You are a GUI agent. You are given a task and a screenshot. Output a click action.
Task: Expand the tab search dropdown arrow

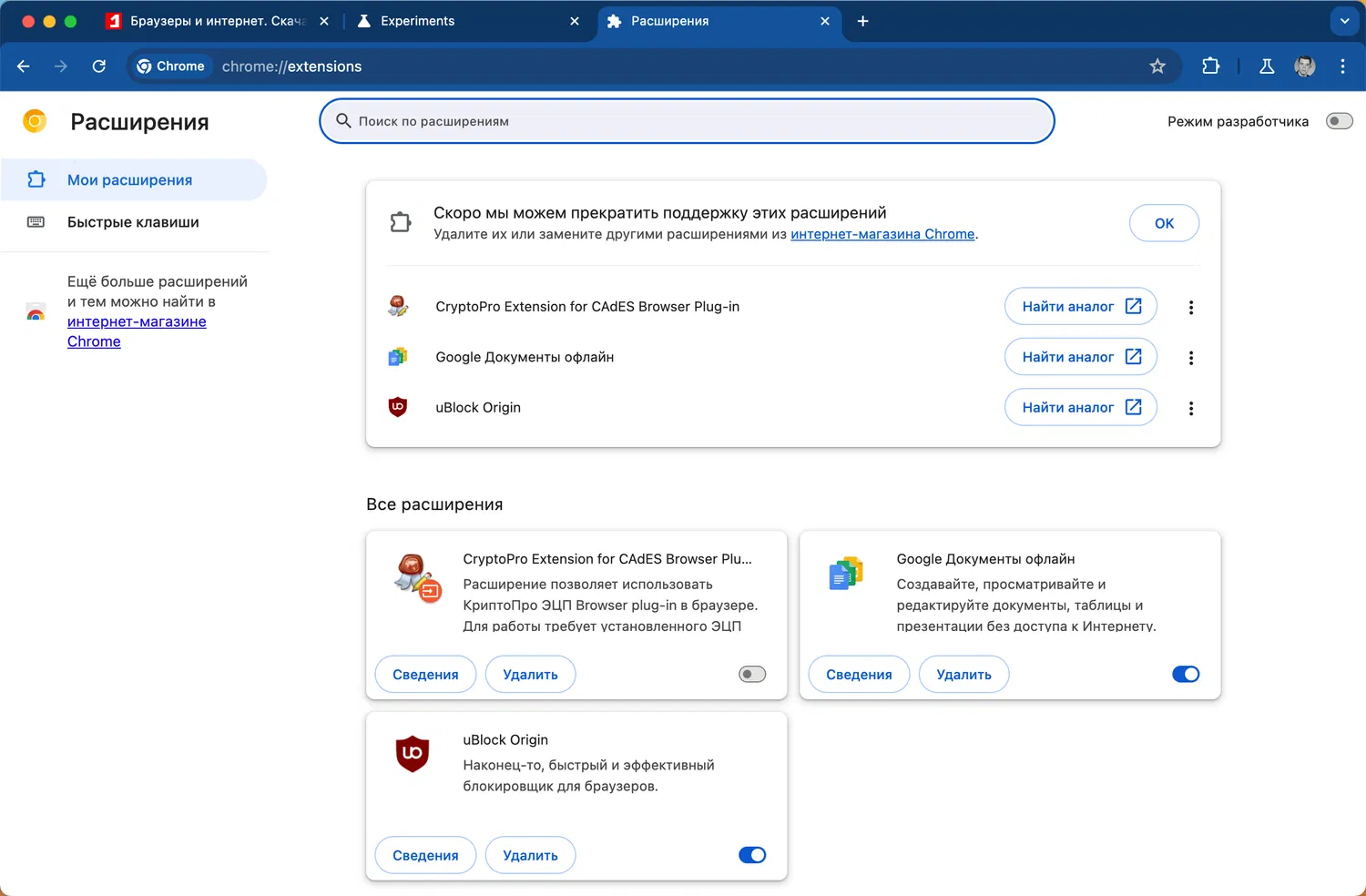pyautogui.click(x=1344, y=21)
